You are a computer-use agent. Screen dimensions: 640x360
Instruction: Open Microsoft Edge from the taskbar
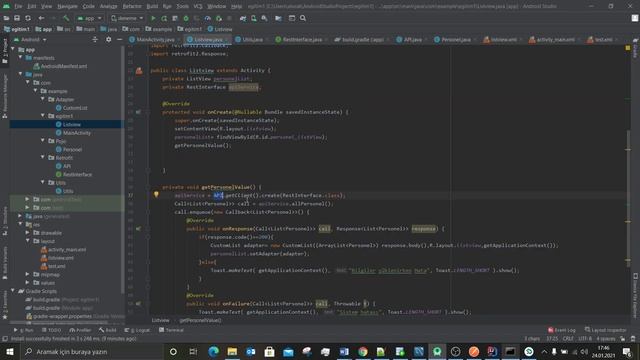[213, 351]
